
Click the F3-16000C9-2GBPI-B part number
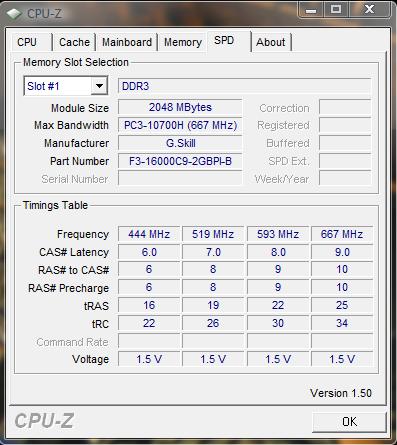coord(180,161)
